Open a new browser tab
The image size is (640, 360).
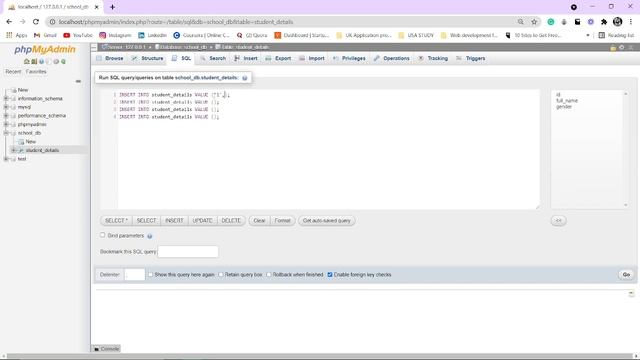pyautogui.click(x=112, y=7)
